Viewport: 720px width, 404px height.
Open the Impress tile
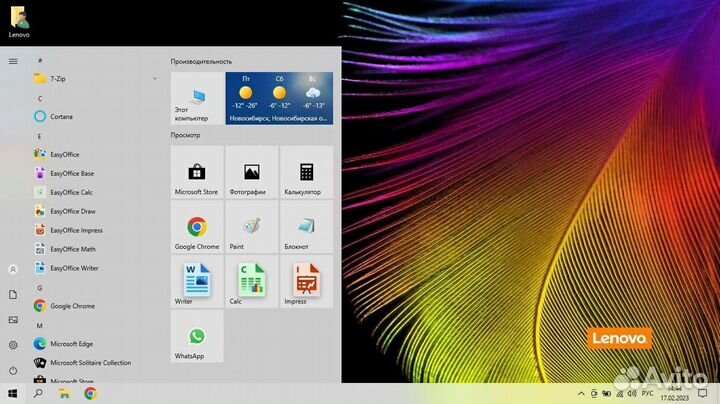pyautogui.click(x=306, y=281)
